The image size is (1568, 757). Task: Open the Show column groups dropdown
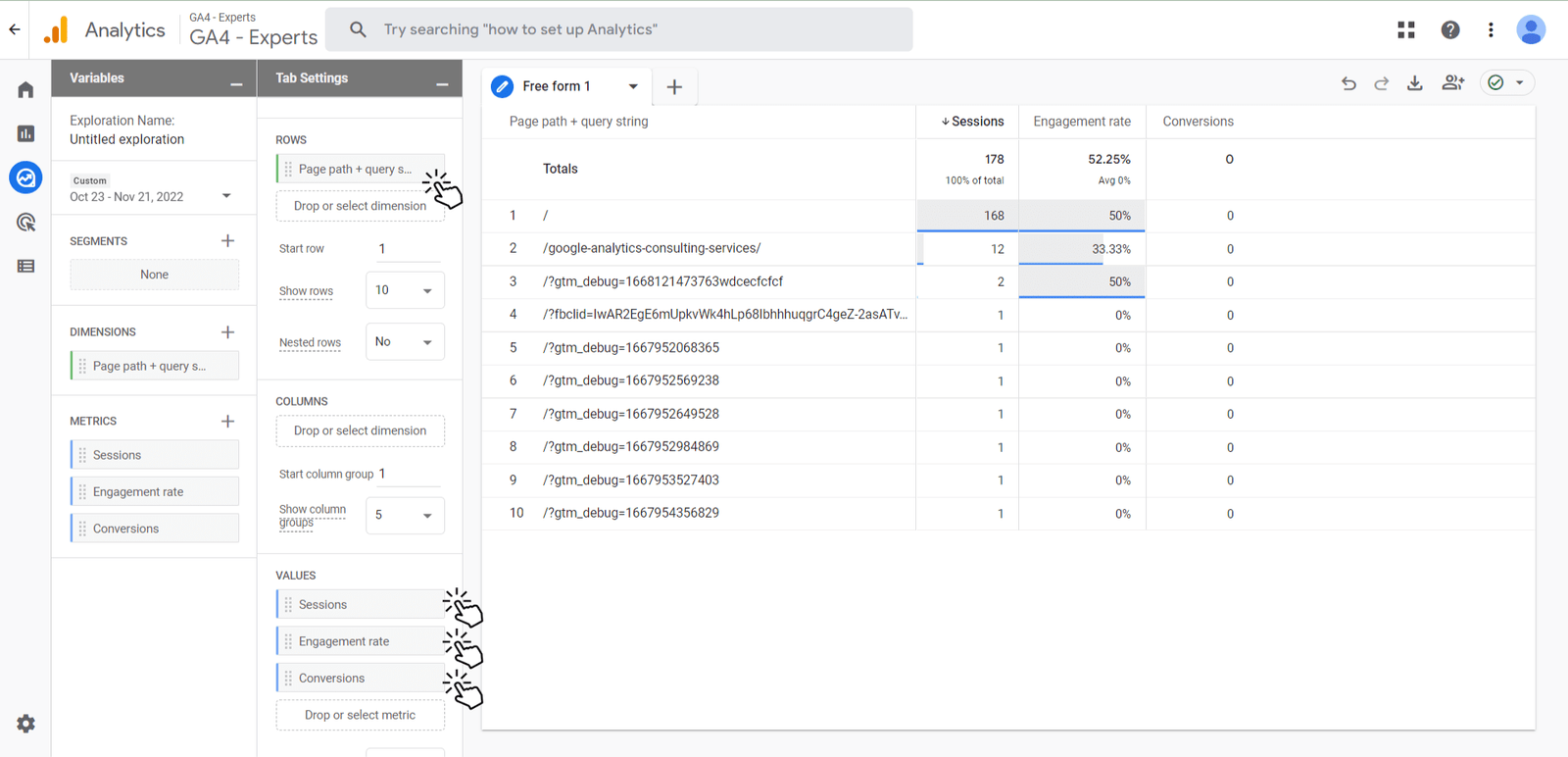tap(405, 515)
